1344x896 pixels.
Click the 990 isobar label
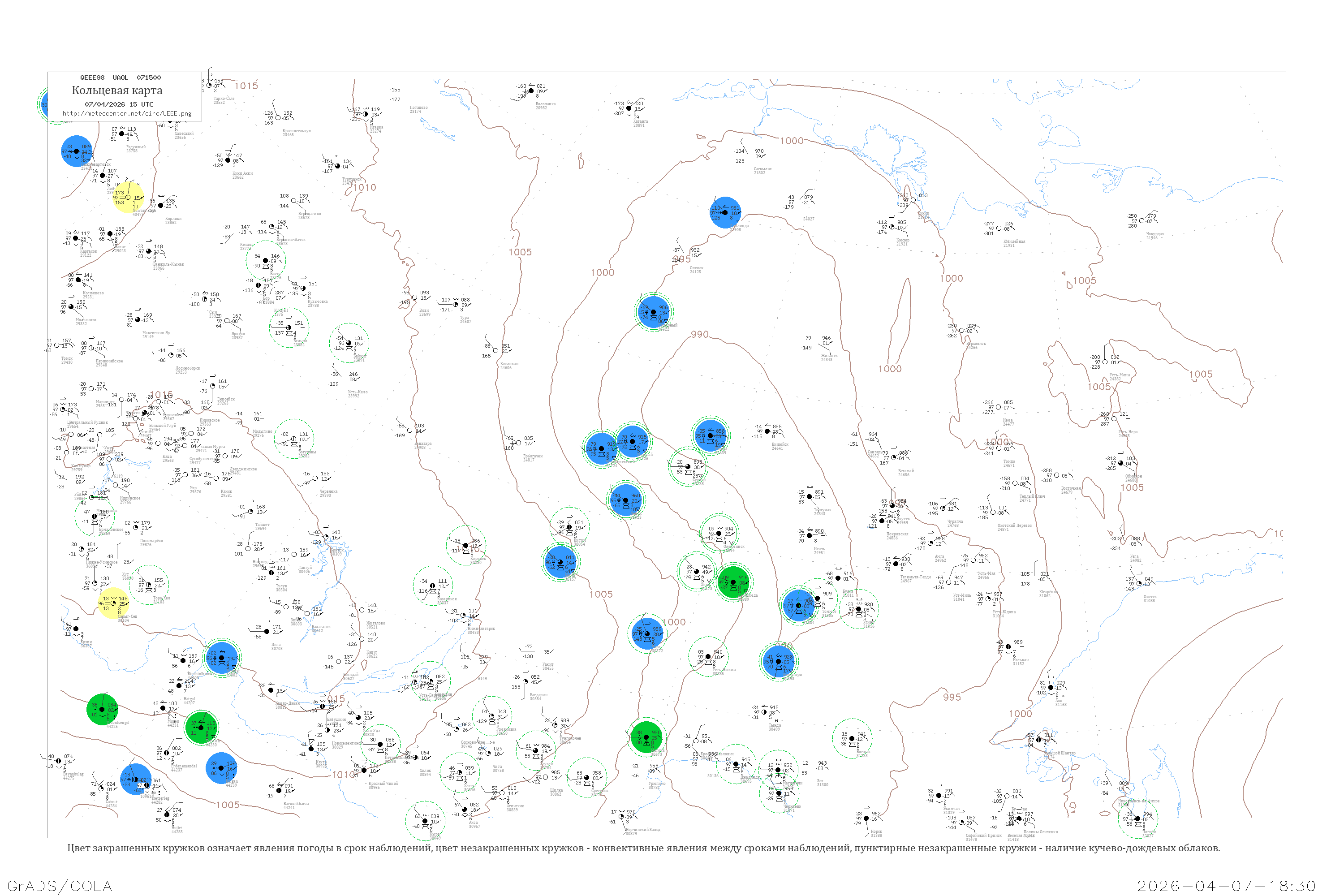click(x=699, y=334)
